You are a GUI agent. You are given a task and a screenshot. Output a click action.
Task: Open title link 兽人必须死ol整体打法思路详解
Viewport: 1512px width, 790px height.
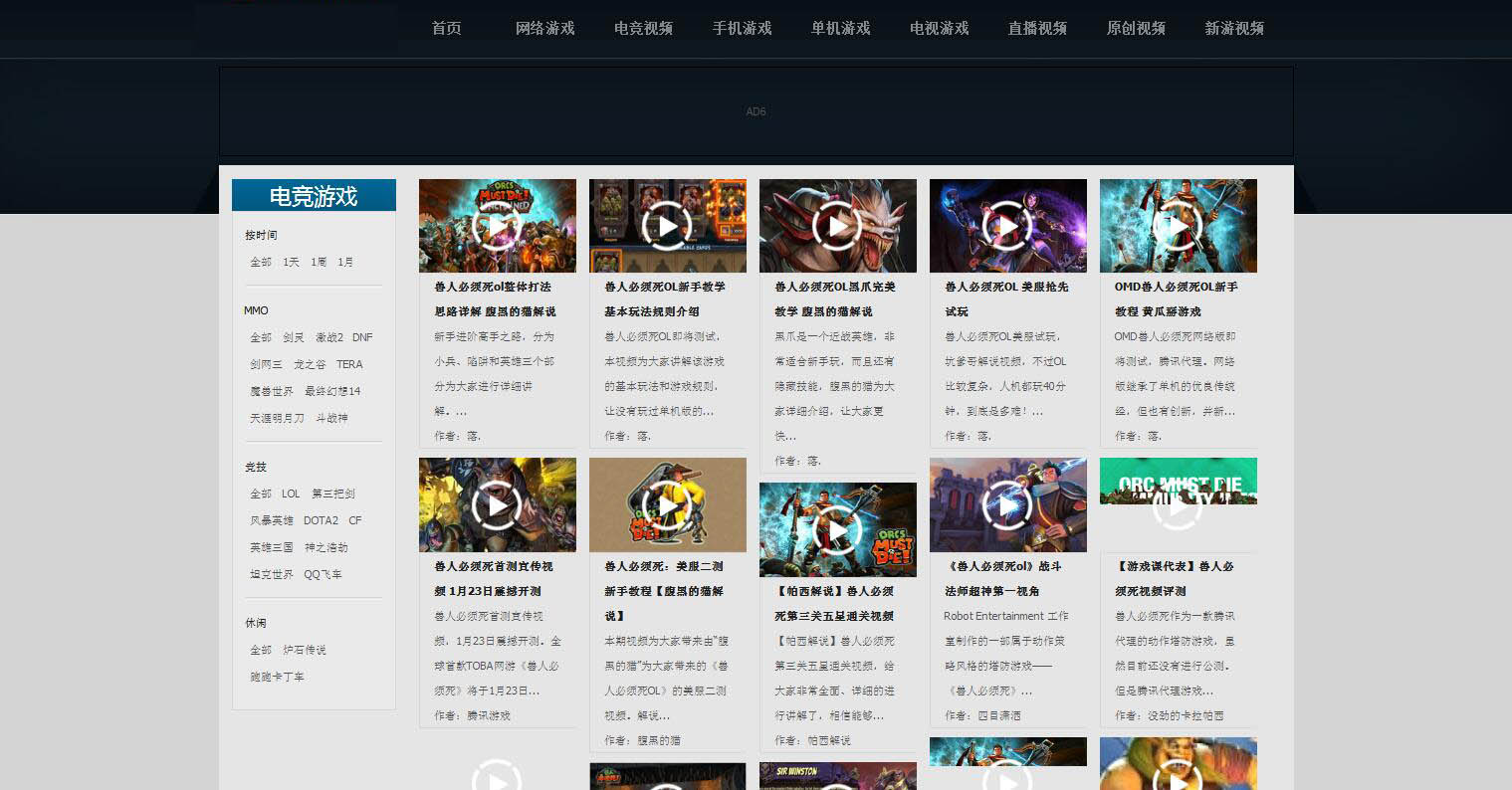[x=495, y=298]
